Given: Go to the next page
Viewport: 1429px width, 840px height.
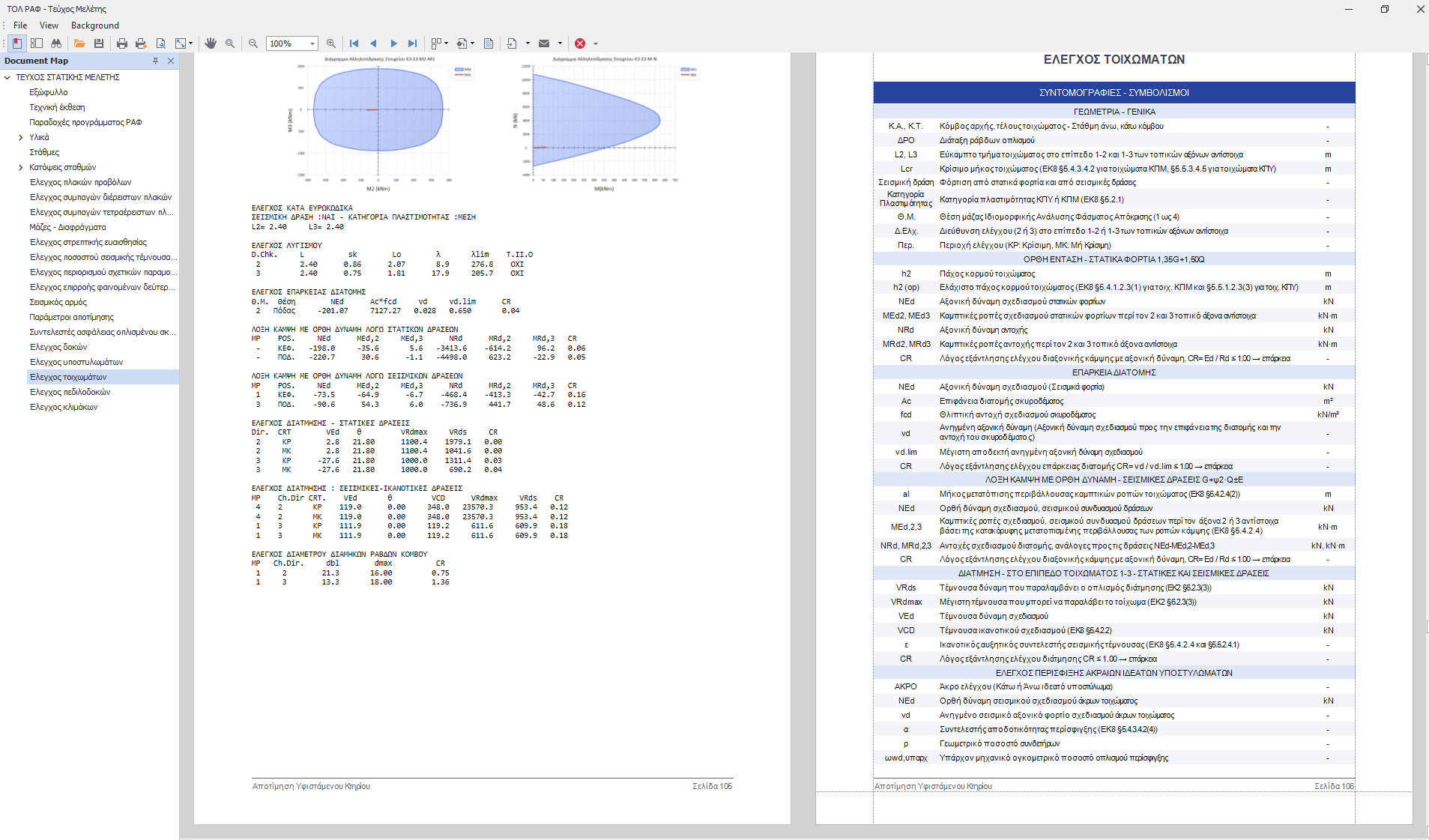Looking at the screenshot, I should [x=393, y=43].
